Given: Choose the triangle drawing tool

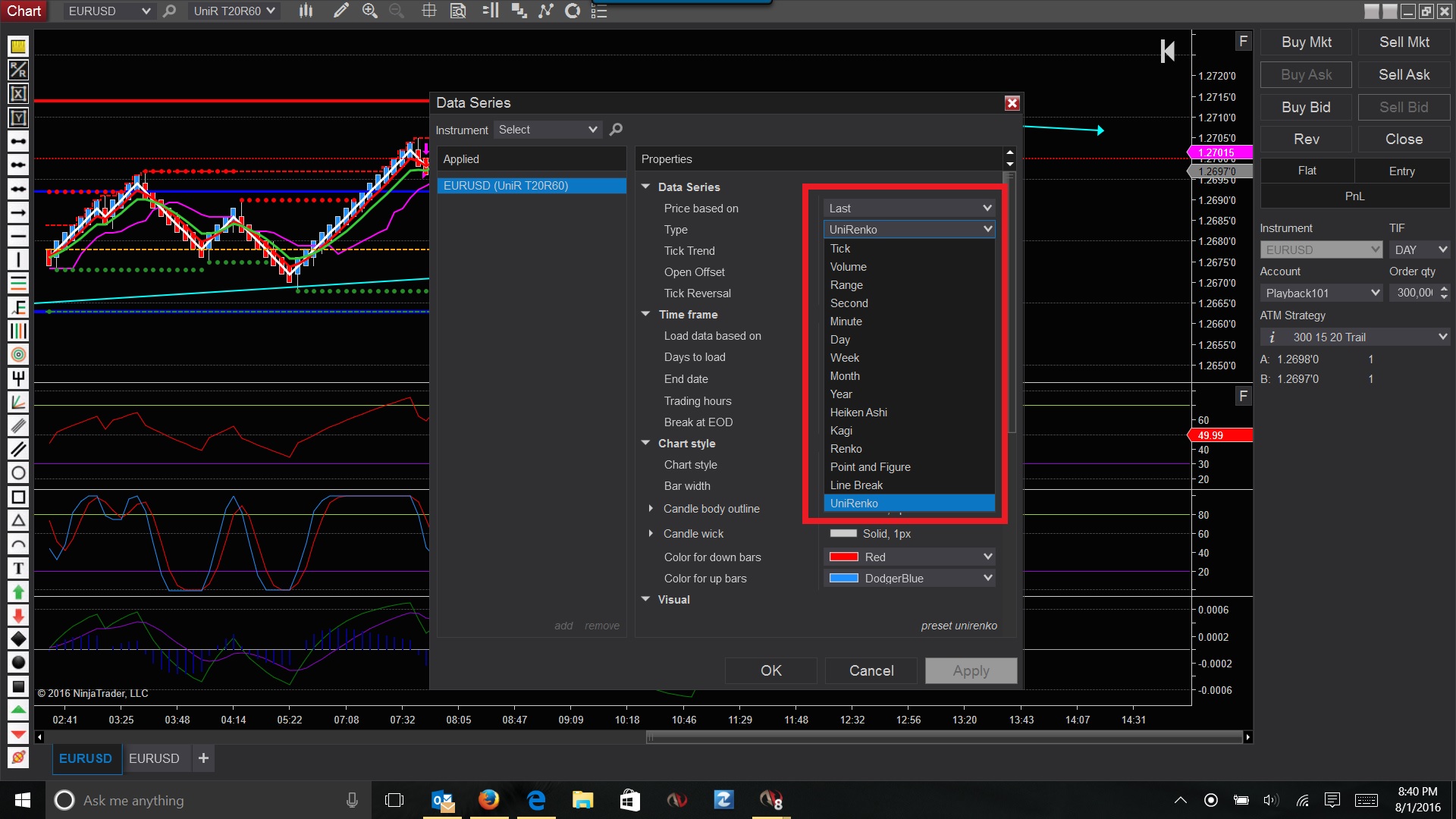Looking at the screenshot, I should coord(18,520).
